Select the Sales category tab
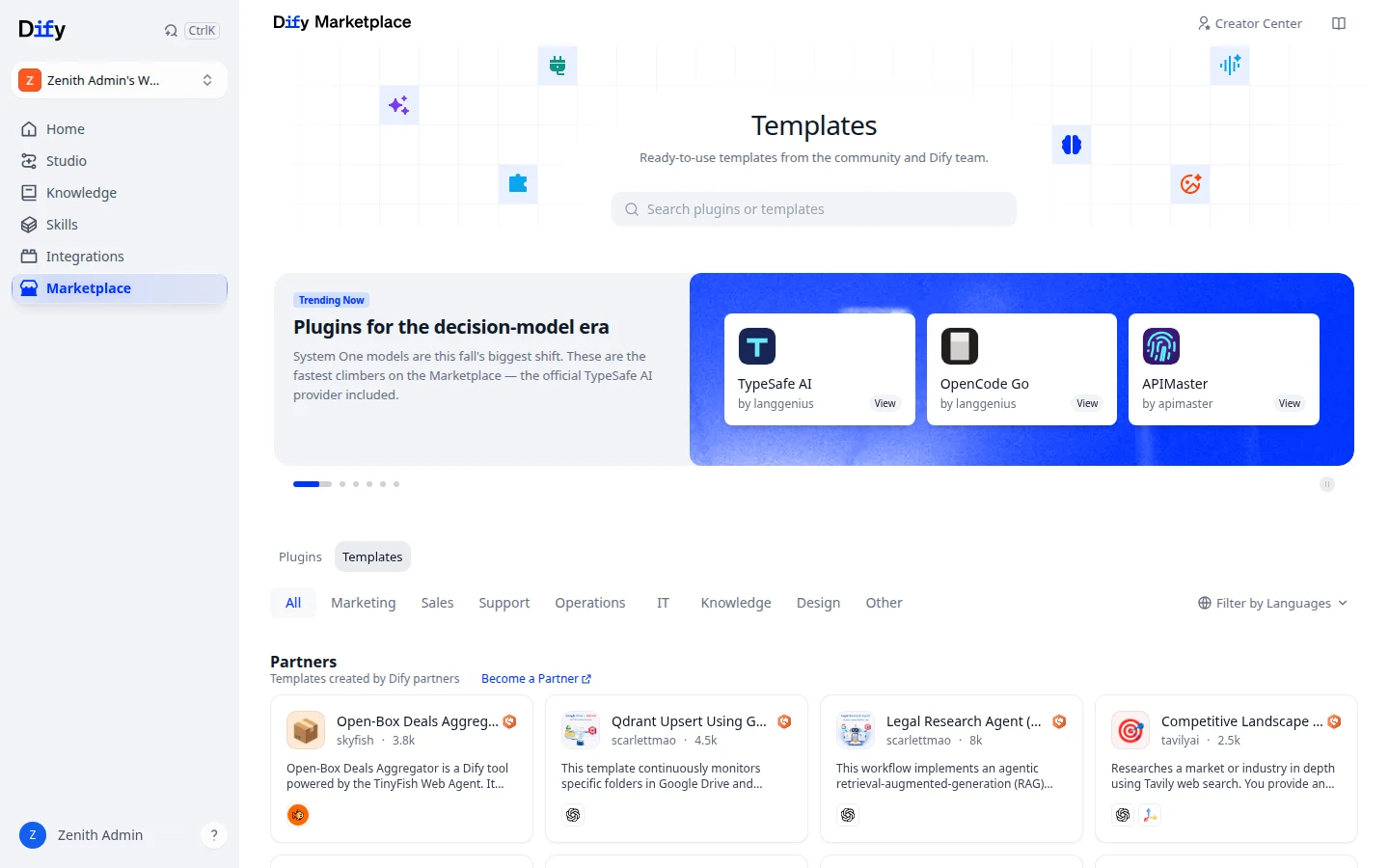This screenshot has width=1389, height=868. coord(437,603)
